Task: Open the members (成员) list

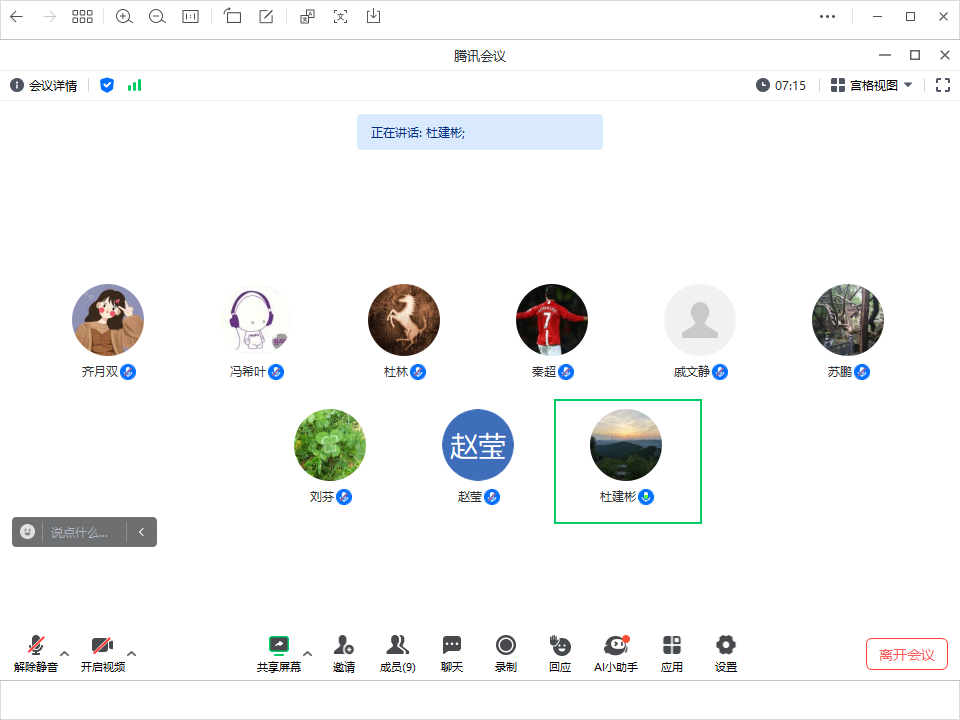Action: [397, 652]
